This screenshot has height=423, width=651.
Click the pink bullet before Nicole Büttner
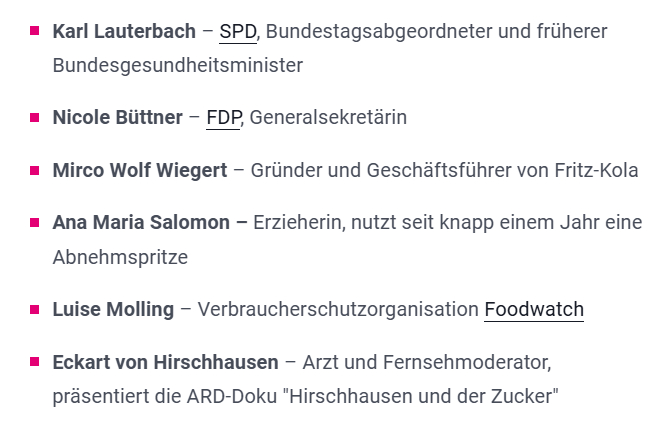[35, 118]
